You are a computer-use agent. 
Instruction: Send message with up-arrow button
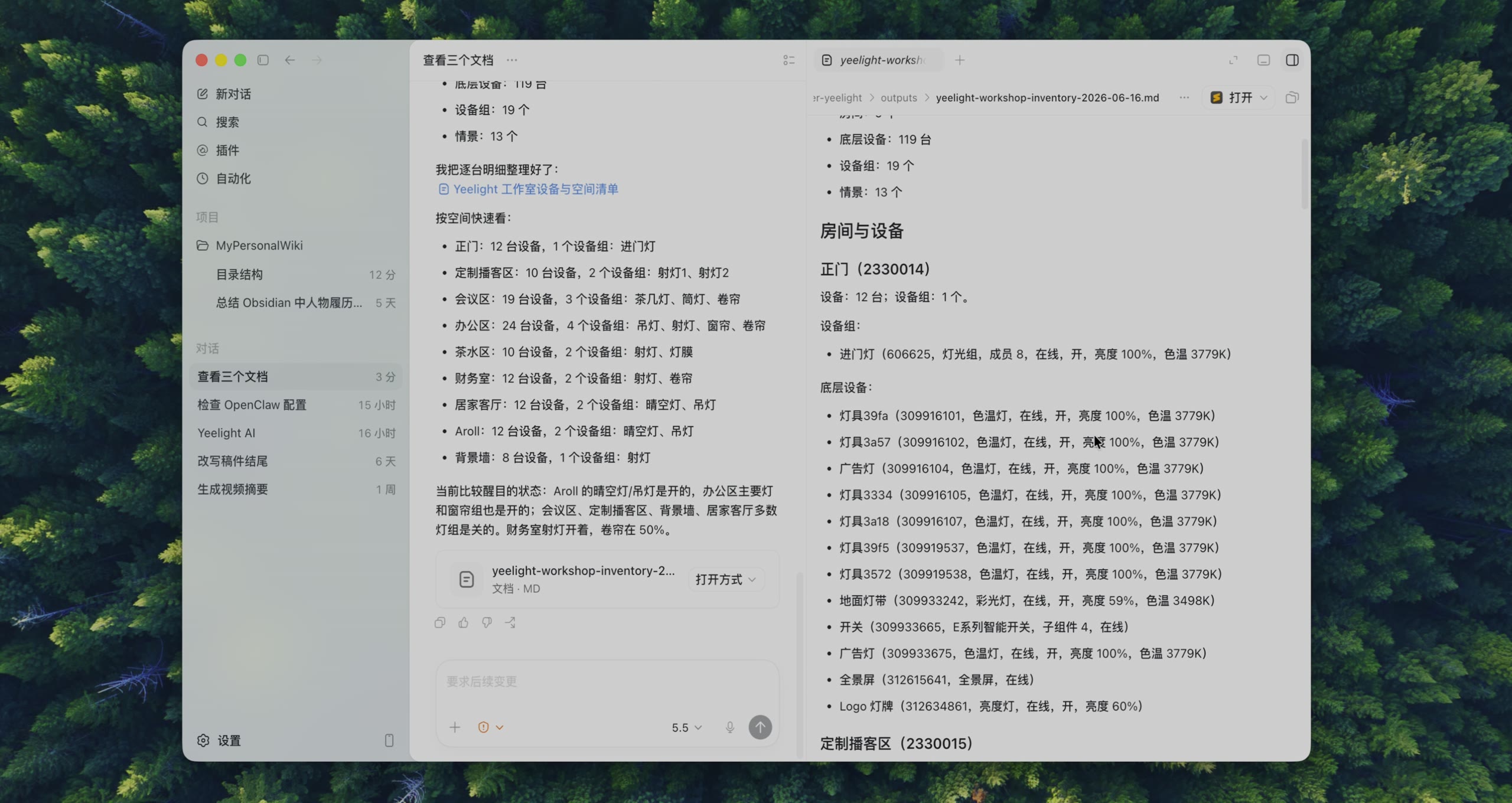(760, 727)
